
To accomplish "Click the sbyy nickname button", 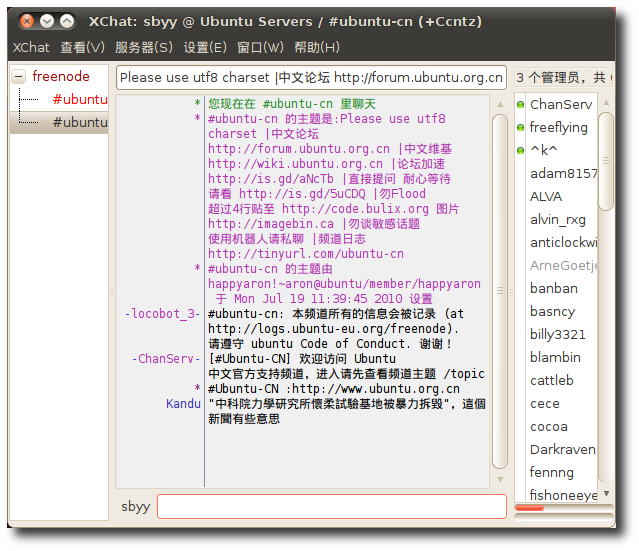I will (135, 507).
